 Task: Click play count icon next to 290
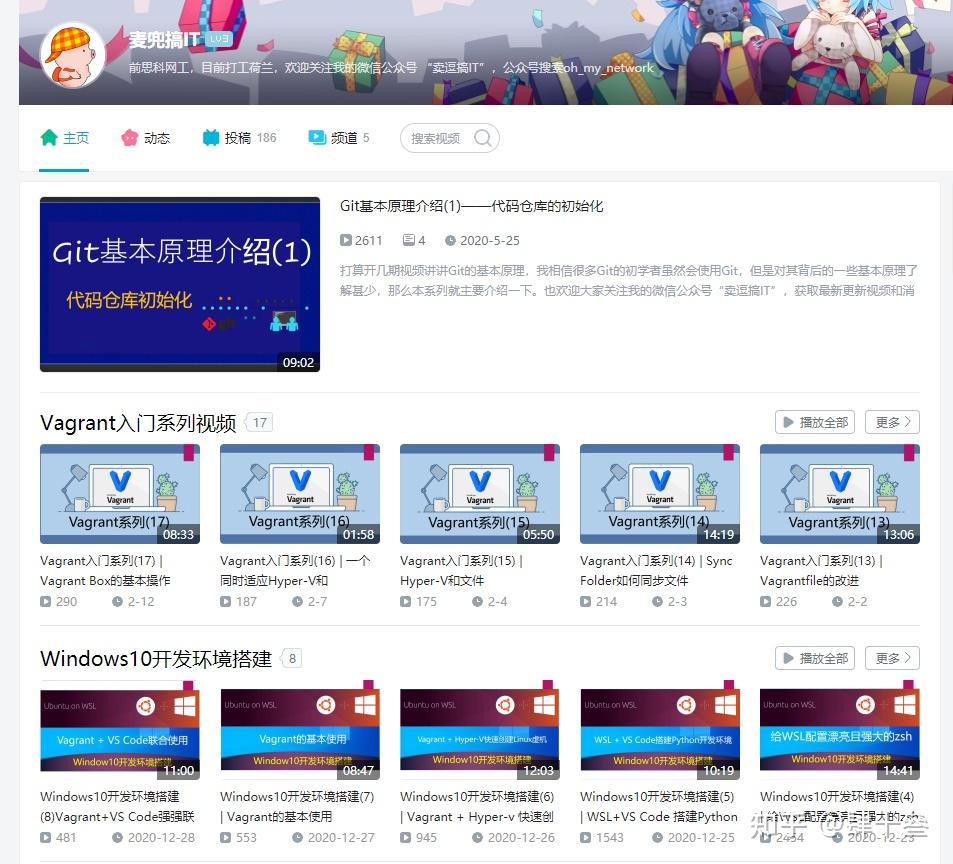point(46,602)
